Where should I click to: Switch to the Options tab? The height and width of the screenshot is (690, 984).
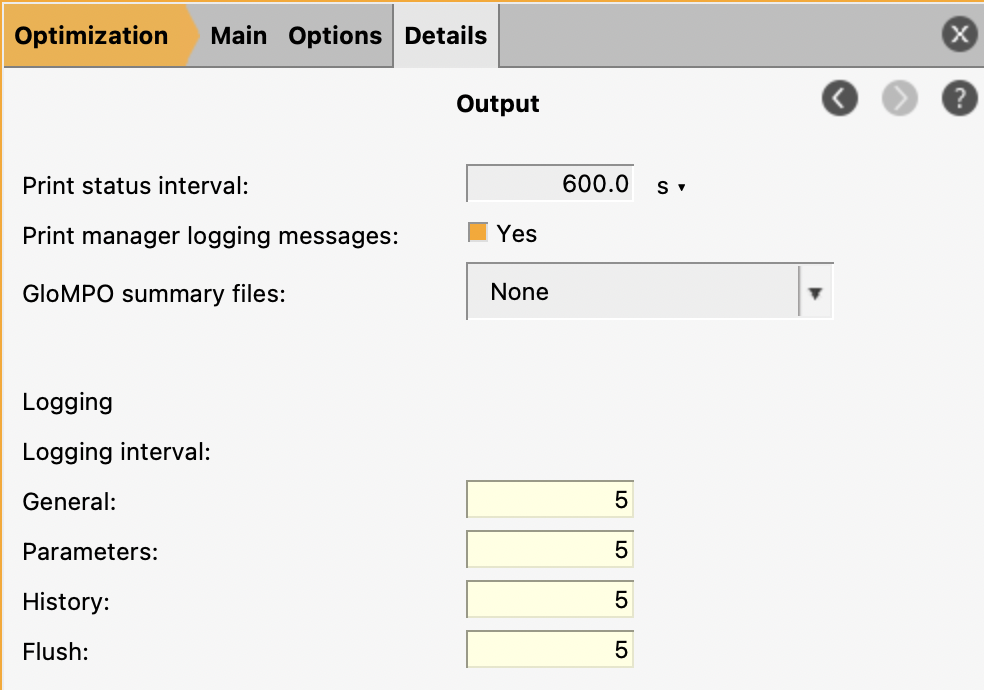click(335, 36)
